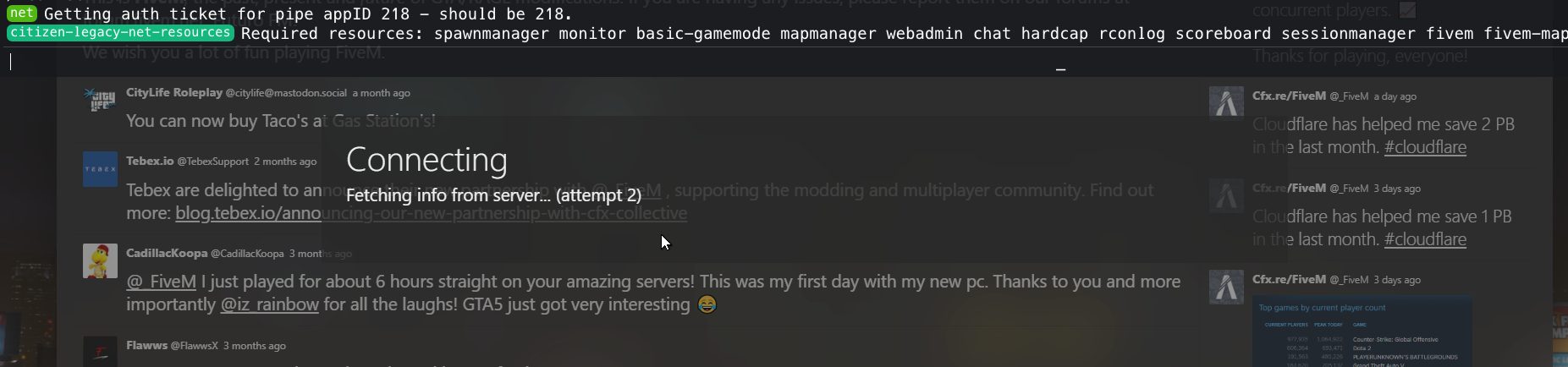1568x367 pixels.
Task: Click the Cfx.re avatar above the player count image
Action: pyautogui.click(x=1226, y=287)
